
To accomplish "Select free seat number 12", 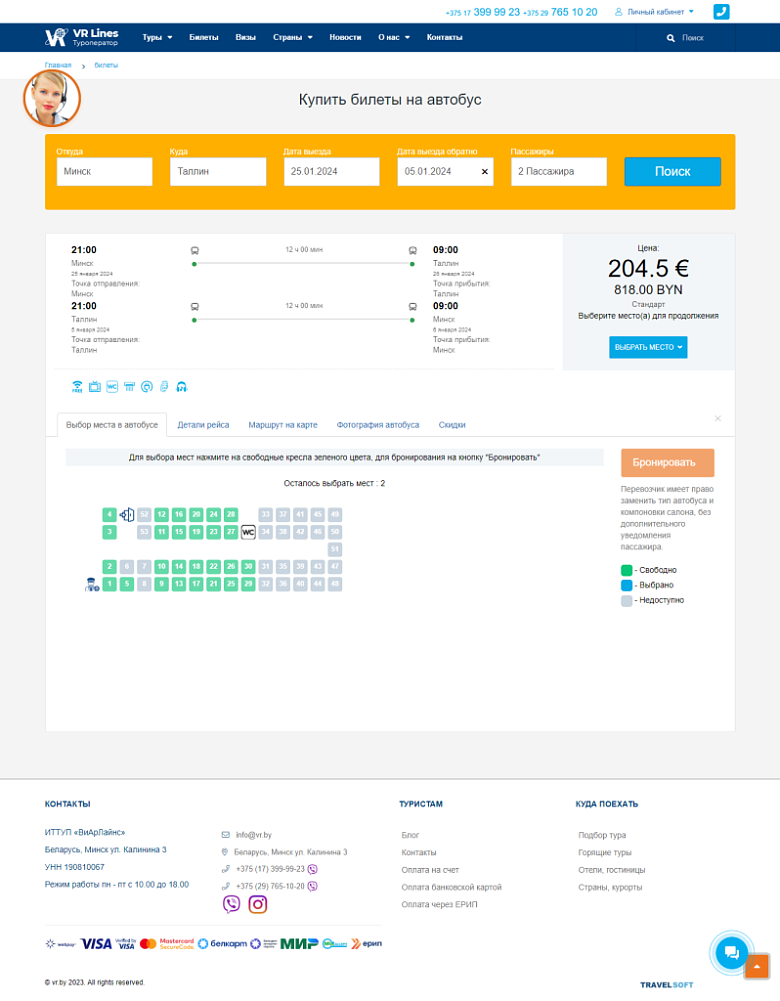I will (161, 515).
